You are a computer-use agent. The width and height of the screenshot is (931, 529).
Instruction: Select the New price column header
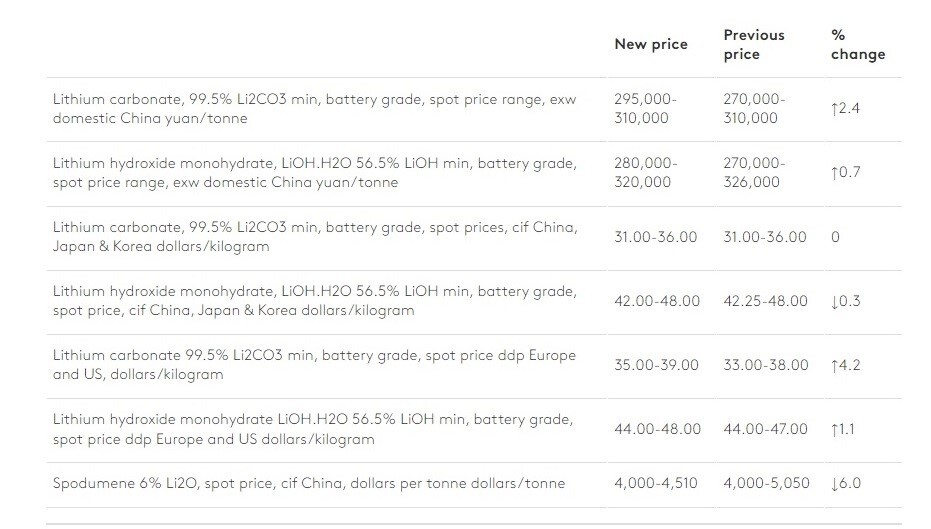(x=651, y=45)
